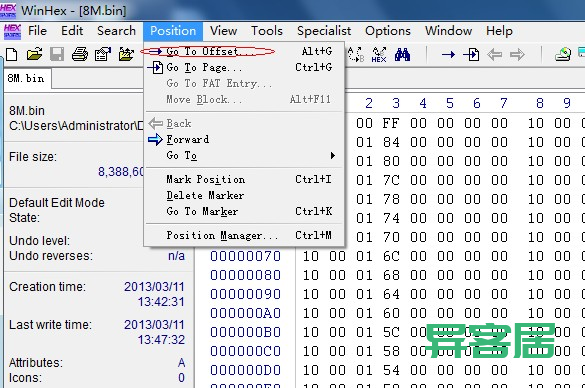Click the File size value 8,388,60
The image size is (585, 388).
point(121,172)
